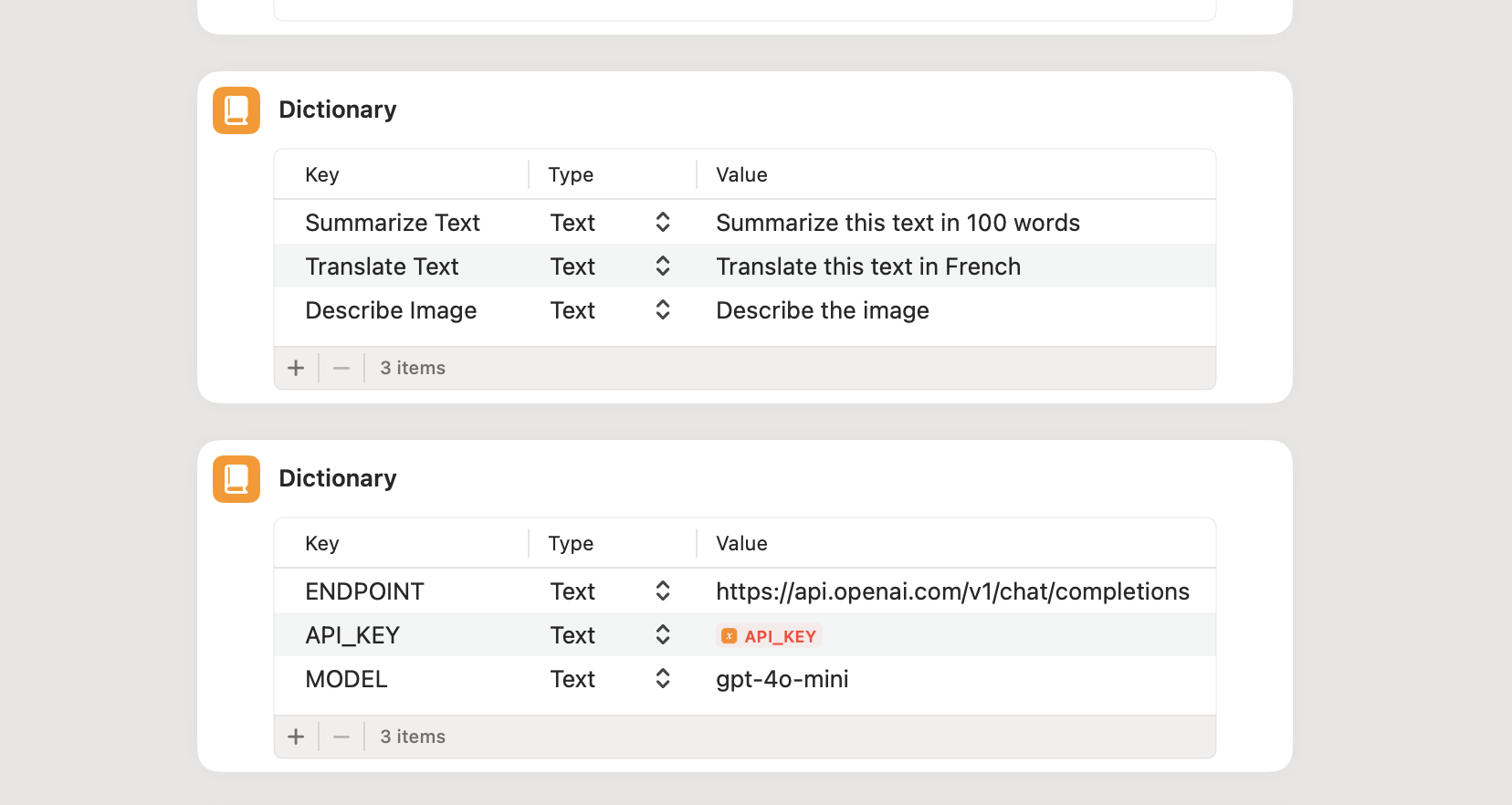Image resolution: width=1512 pixels, height=805 pixels.
Task: Click Key column header in prompts dictionary
Action: [322, 174]
